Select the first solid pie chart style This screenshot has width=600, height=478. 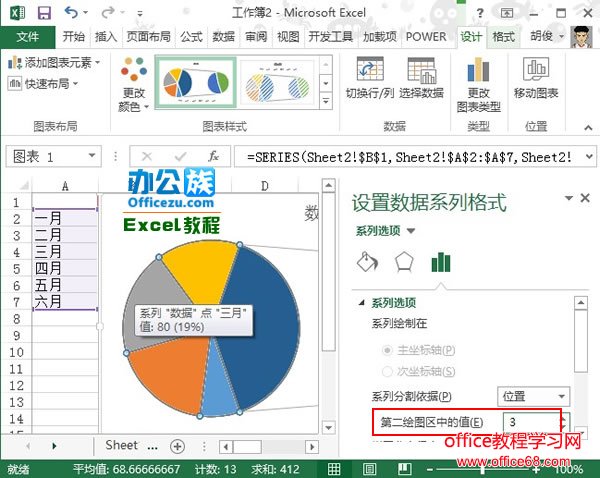click(x=196, y=82)
